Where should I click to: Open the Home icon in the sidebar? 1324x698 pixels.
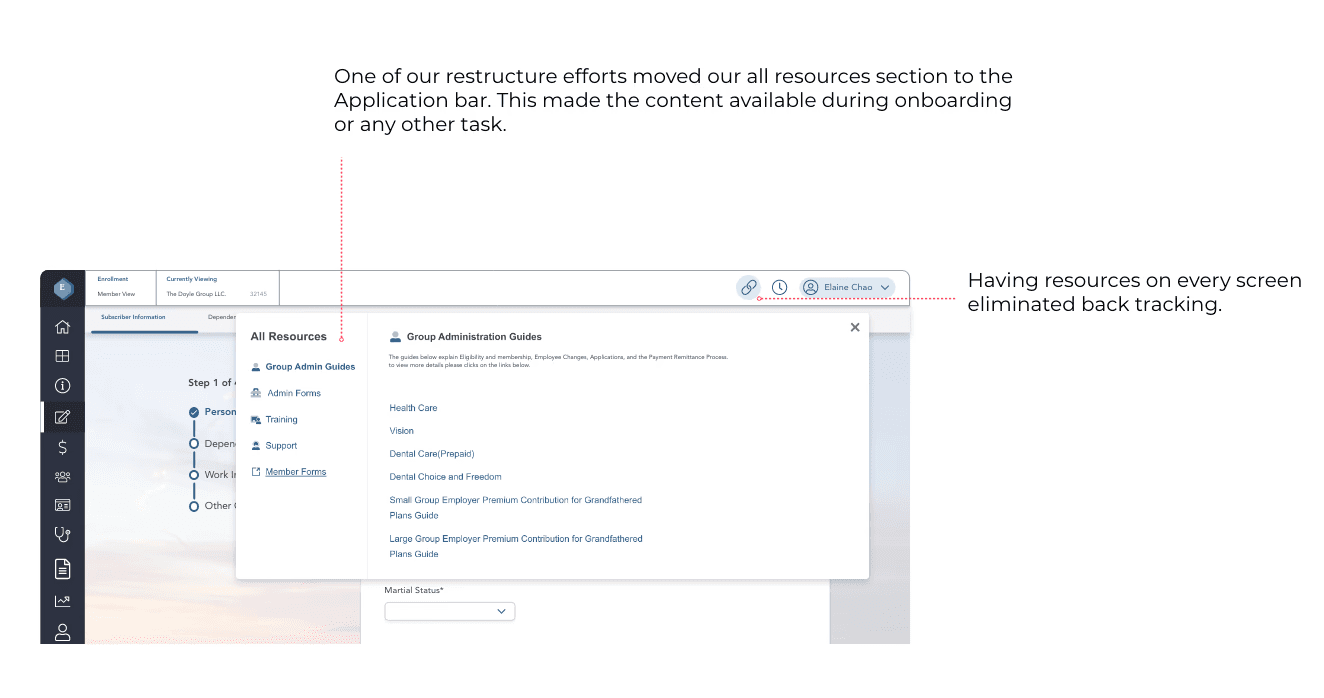[x=63, y=326]
